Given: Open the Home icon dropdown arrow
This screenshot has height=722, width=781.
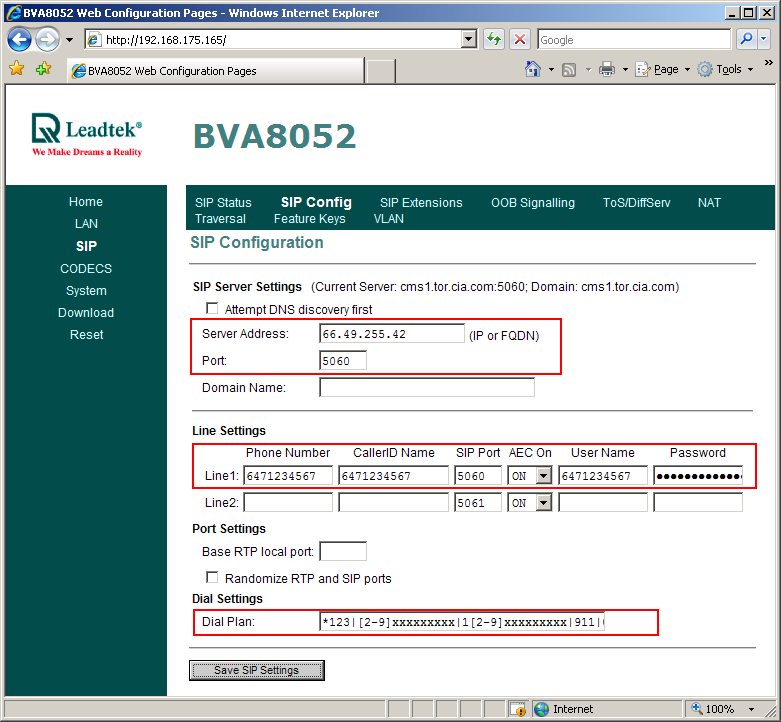Looking at the screenshot, I should point(551,70).
